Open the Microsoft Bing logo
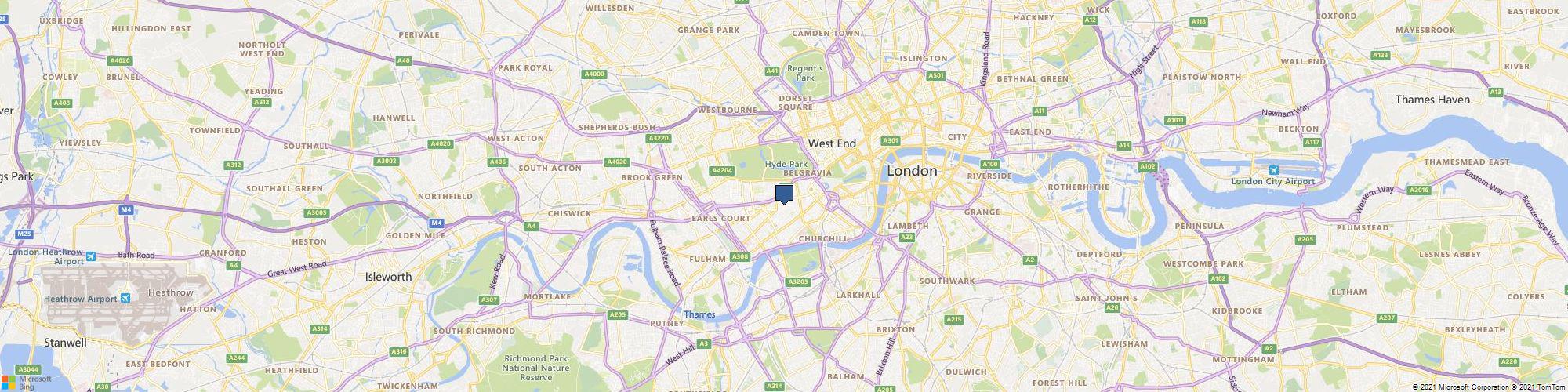 click(x=26, y=381)
